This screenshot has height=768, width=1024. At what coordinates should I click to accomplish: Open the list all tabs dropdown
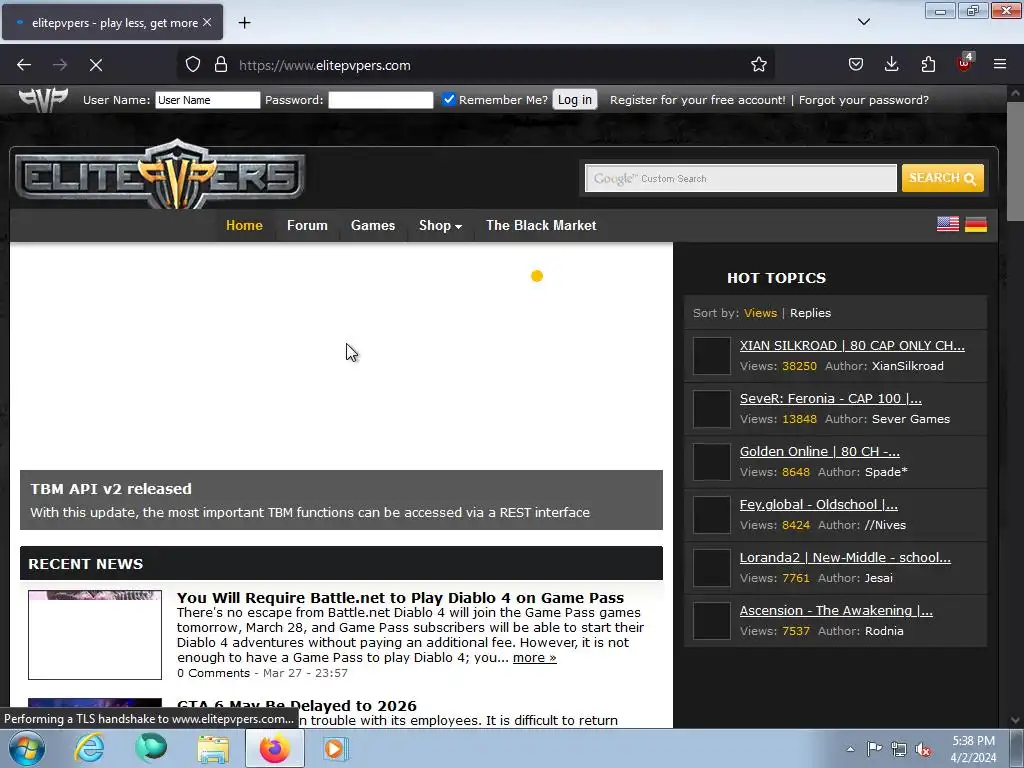(863, 22)
